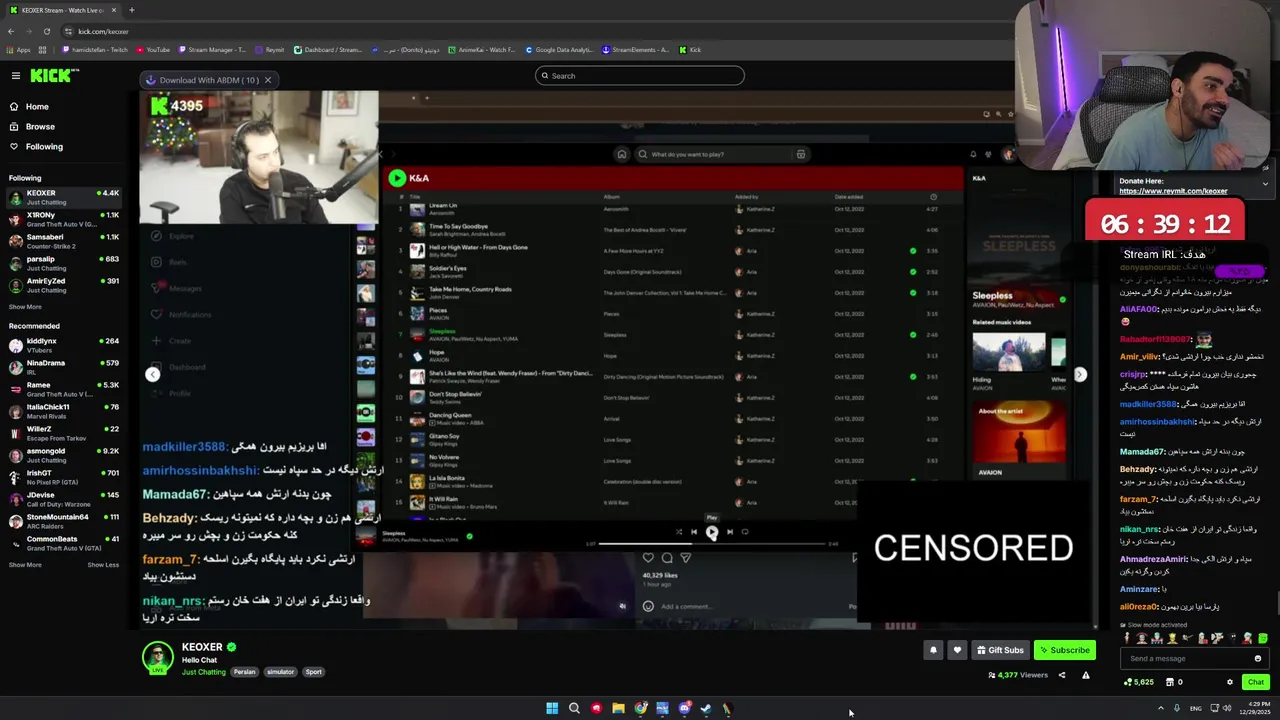This screenshot has height=720, width=1280.
Task: Expand Show More under Recommended
Action: (25, 565)
